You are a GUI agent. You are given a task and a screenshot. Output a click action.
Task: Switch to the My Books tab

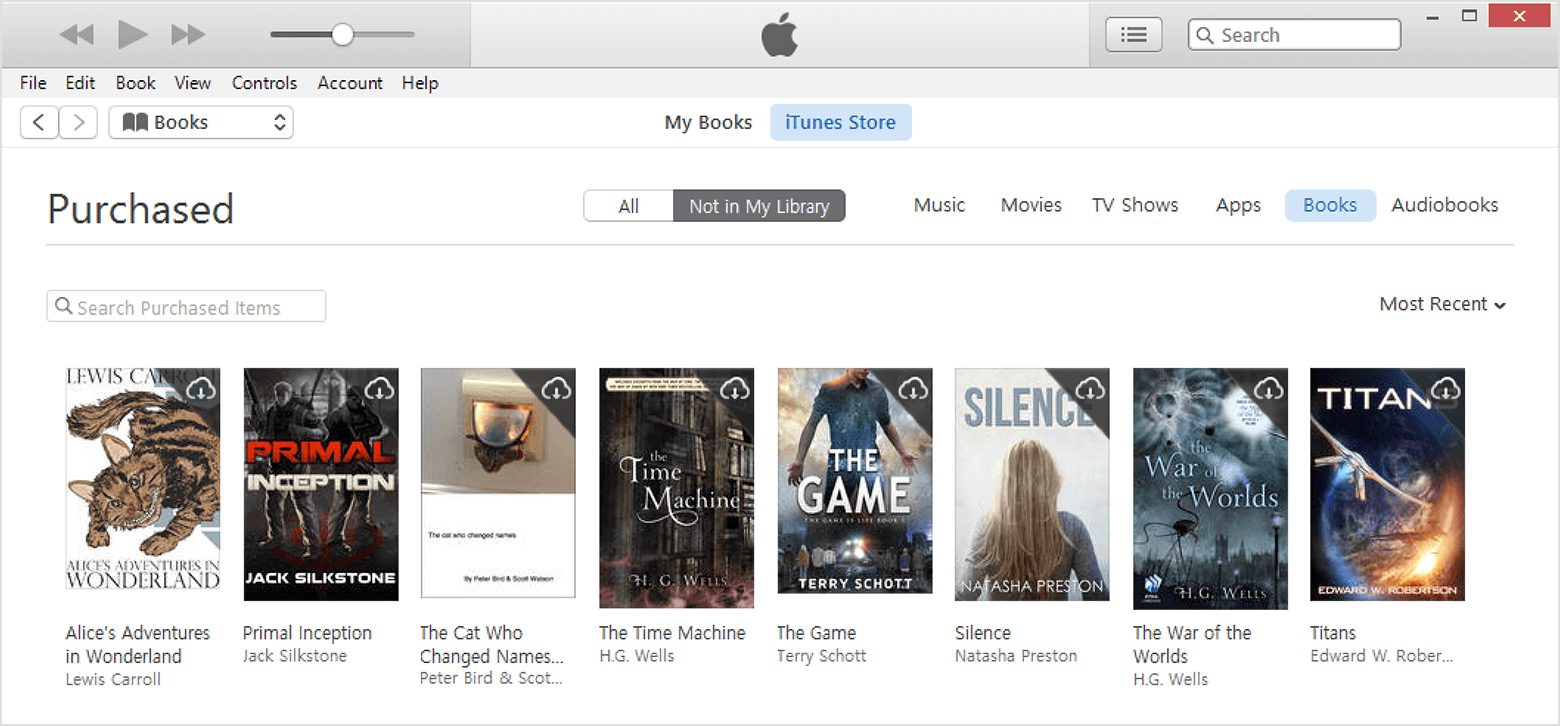708,123
